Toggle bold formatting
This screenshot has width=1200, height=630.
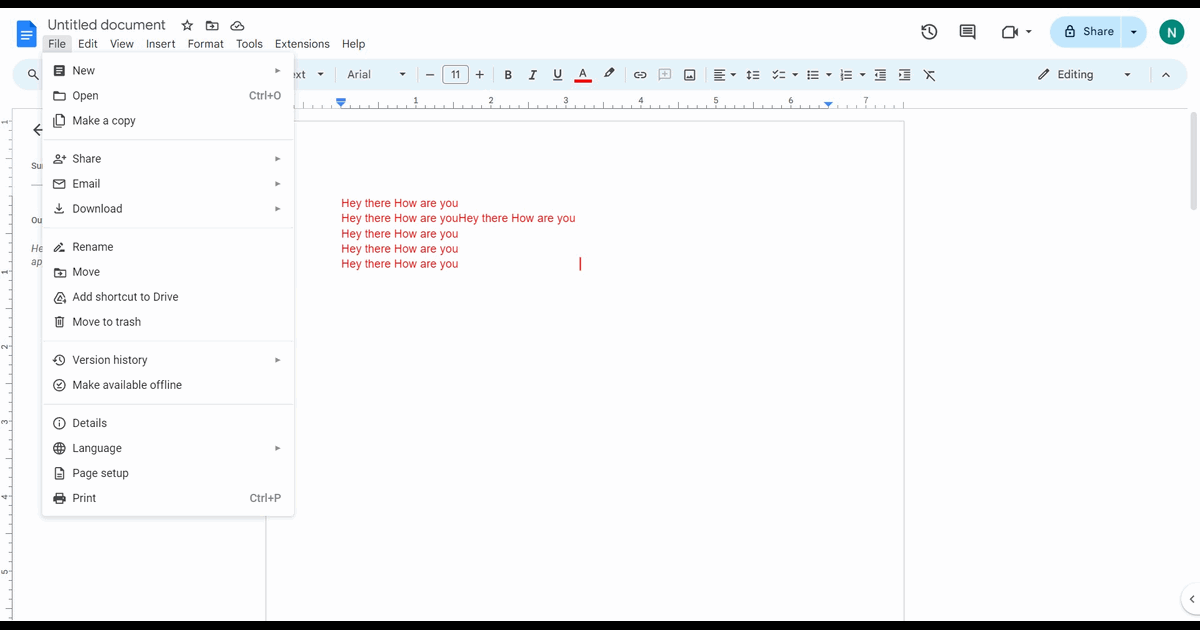tap(508, 75)
